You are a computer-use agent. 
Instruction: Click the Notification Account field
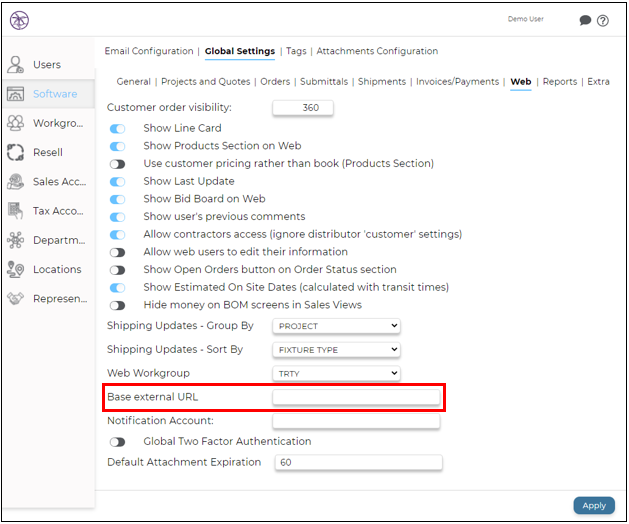(356, 421)
